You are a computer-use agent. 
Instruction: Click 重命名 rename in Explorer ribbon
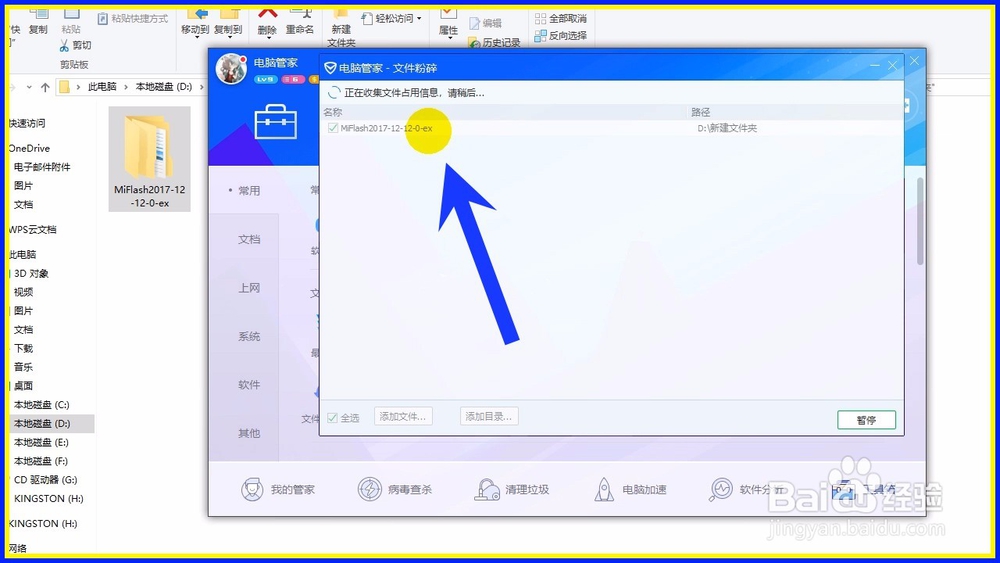tap(300, 22)
